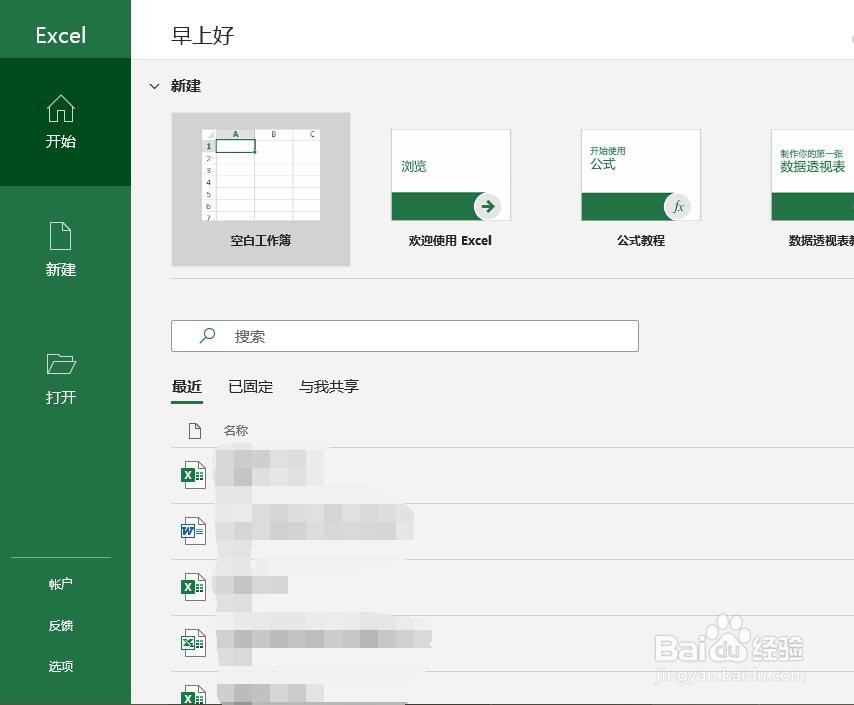Screen dimensions: 854x705
Task: Click the 空白工作簿 label text
Action: 261,240
